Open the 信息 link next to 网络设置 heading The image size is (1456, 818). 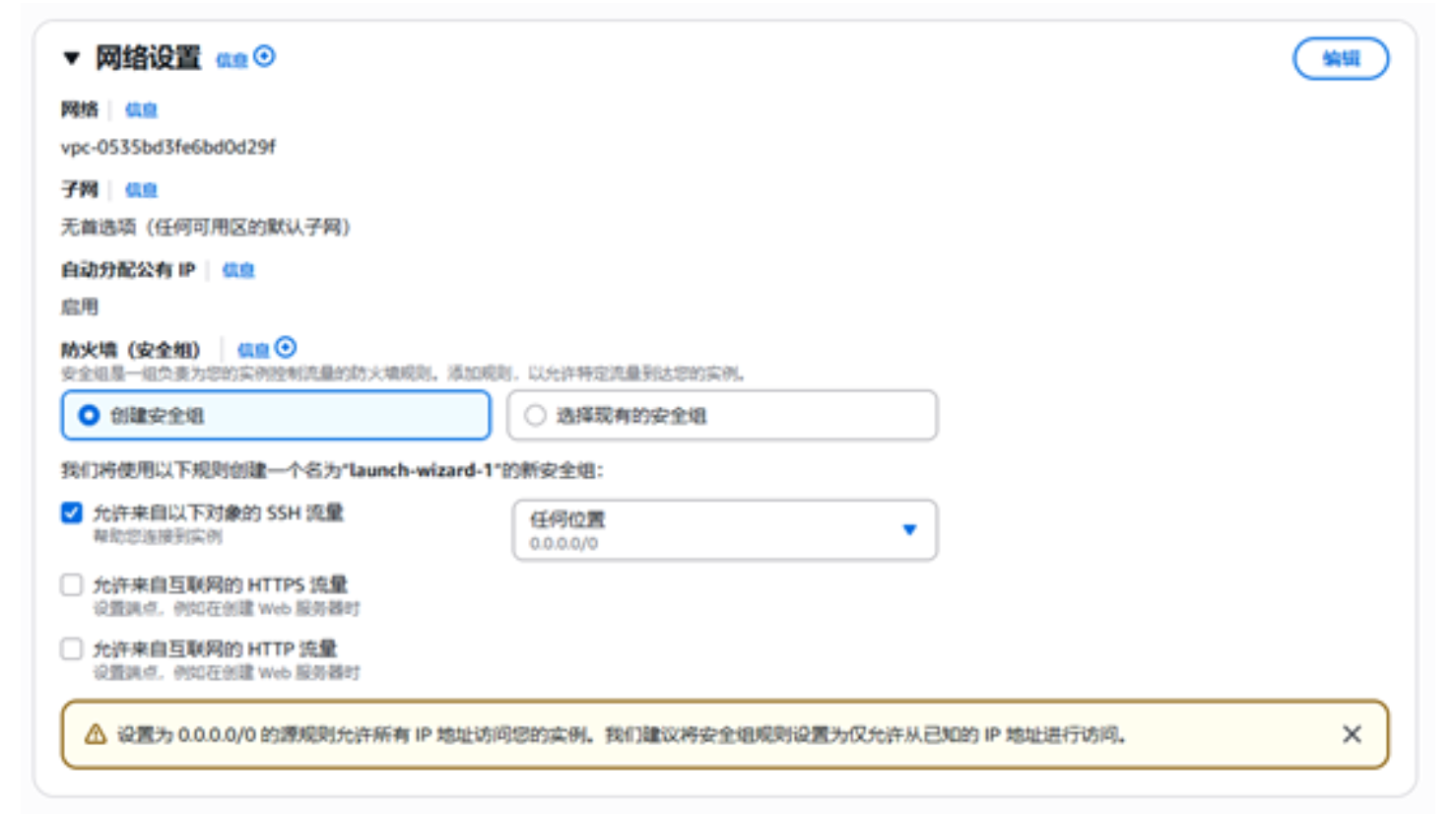pos(231,60)
